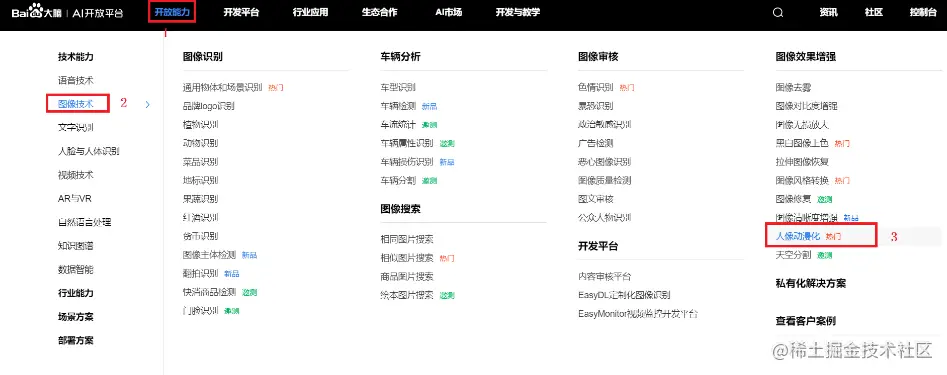Open 翻拍识别 link
This screenshot has width=947, height=375.
click(x=201, y=273)
